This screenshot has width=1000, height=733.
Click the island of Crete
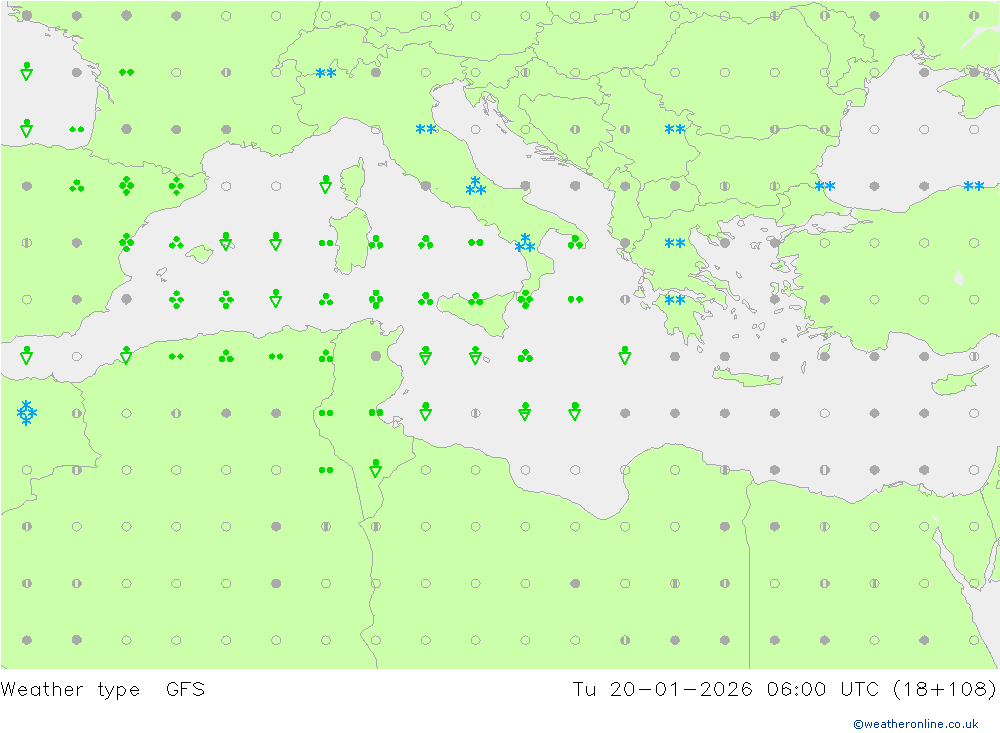point(748,378)
